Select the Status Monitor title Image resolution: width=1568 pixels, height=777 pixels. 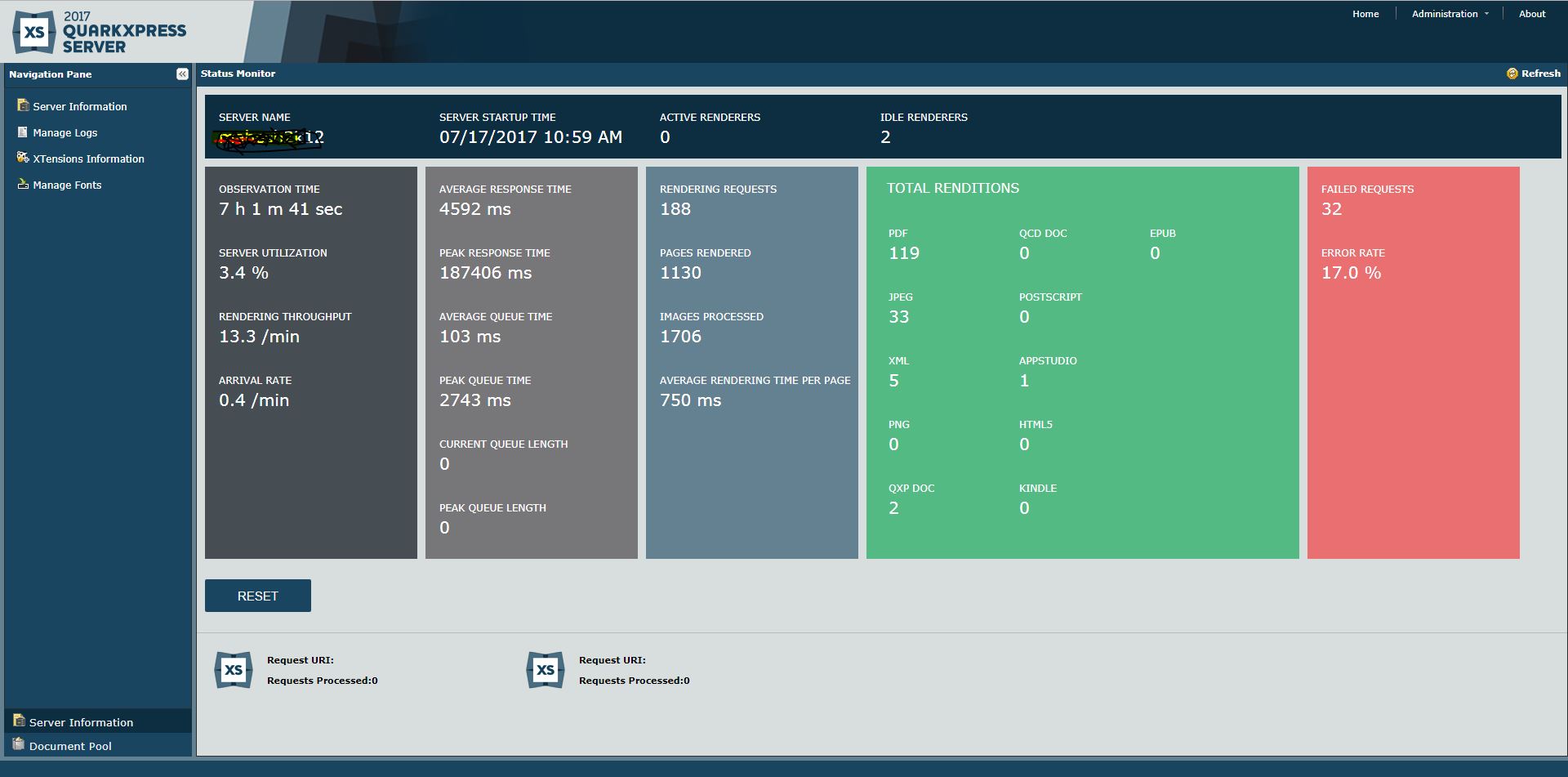coord(238,74)
